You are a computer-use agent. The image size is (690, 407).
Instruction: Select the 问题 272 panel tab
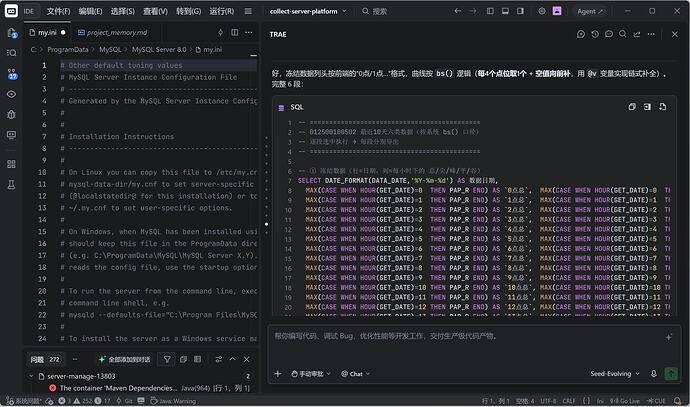point(45,359)
